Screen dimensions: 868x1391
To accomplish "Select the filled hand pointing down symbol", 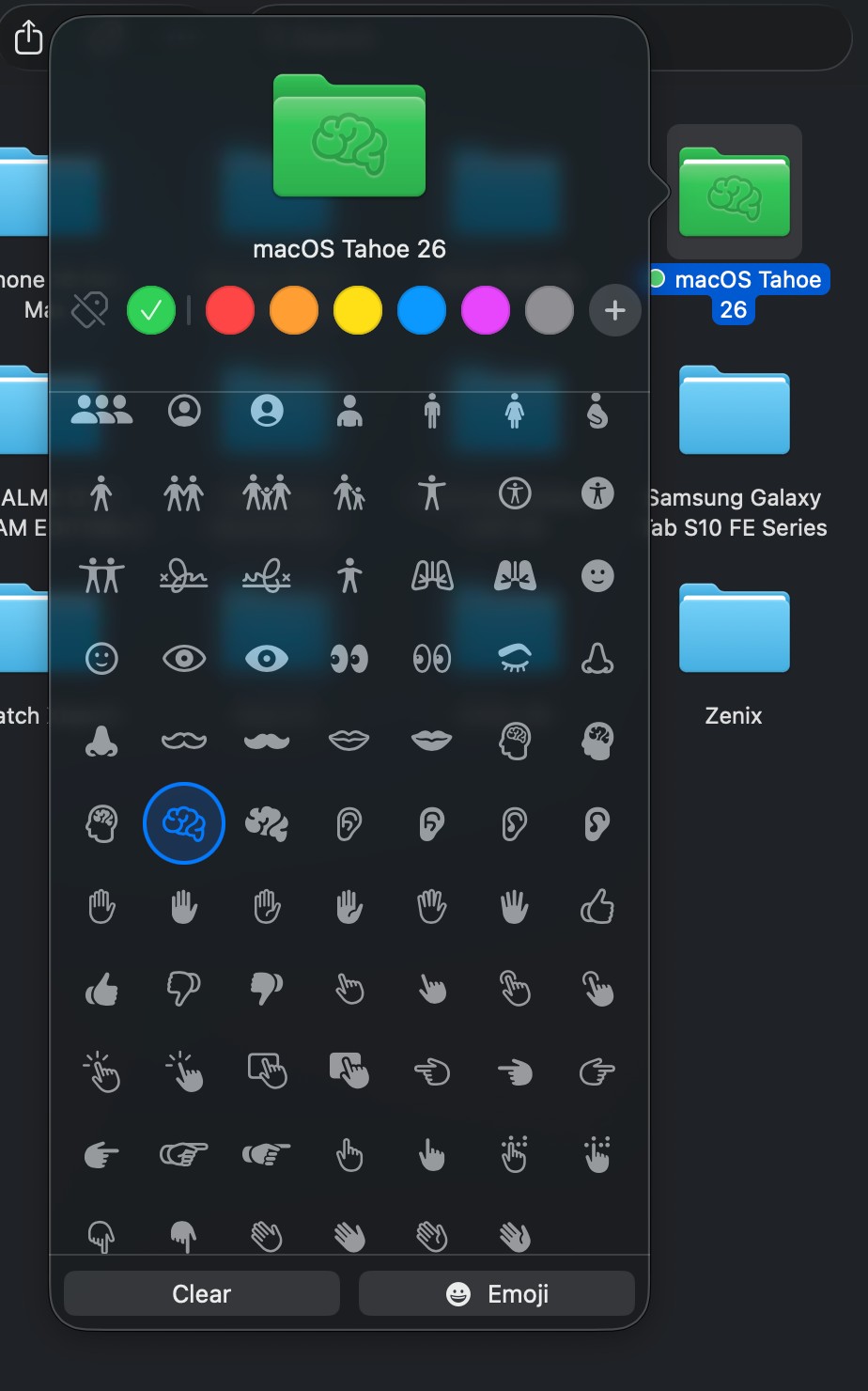I will (184, 1236).
